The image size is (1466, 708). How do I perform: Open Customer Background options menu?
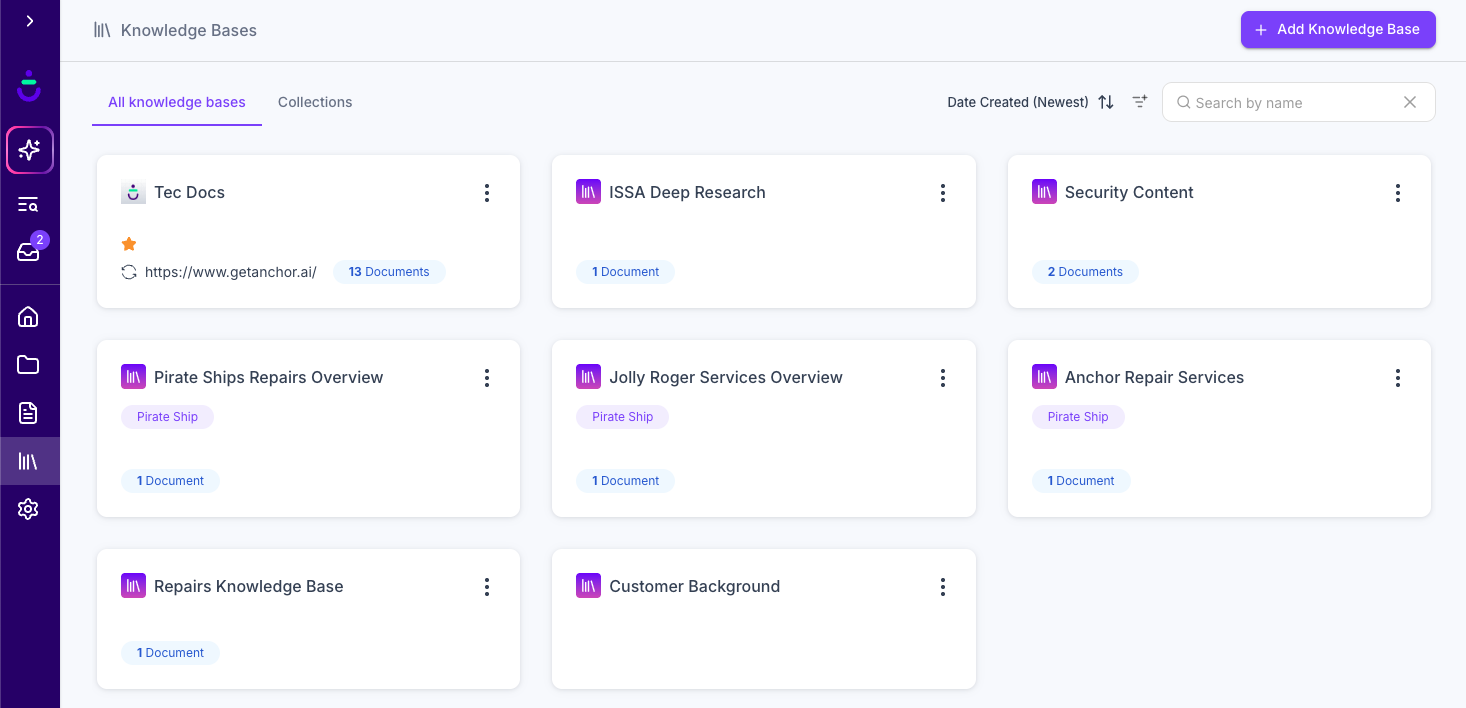[x=943, y=587]
